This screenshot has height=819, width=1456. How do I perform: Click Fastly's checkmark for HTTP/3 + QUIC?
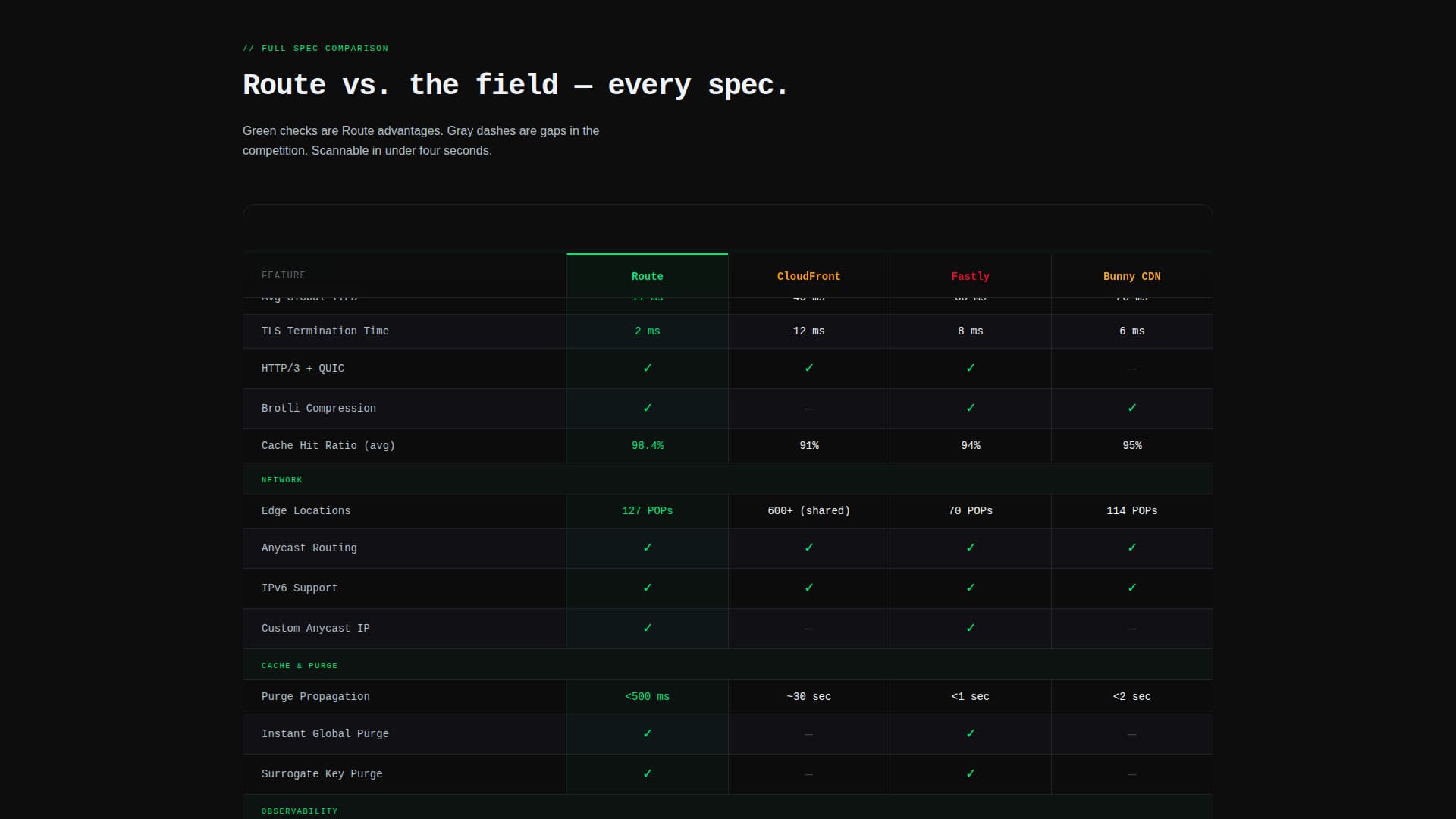click(970, 369)
